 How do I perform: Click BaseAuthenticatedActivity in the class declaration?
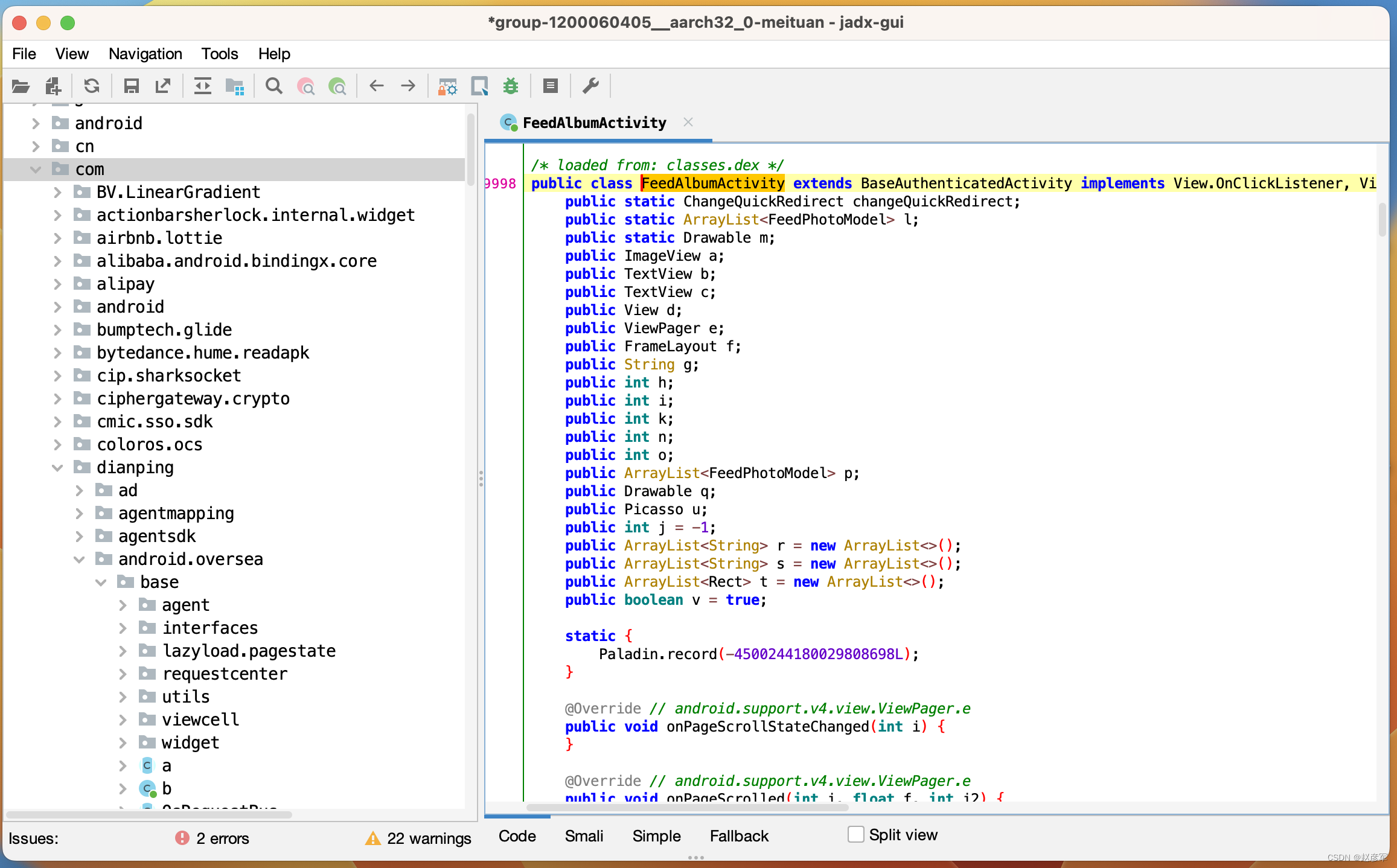tap(966, 183)
